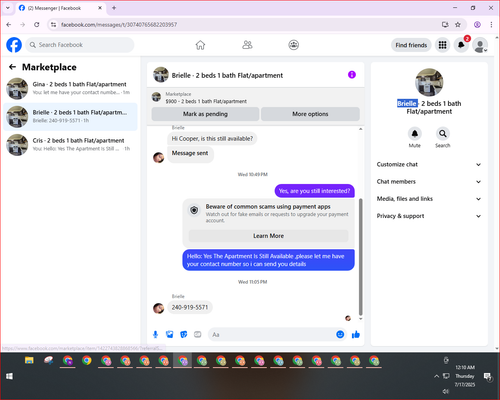Viewport: 500px width, 400px height.
Task: Reload the page
Action: click(x=37, y=24)
